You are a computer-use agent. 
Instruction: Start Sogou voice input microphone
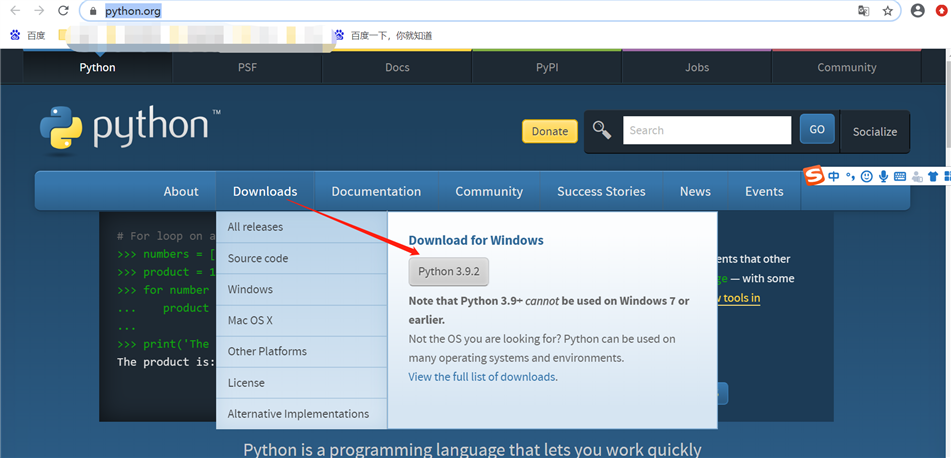884,177
